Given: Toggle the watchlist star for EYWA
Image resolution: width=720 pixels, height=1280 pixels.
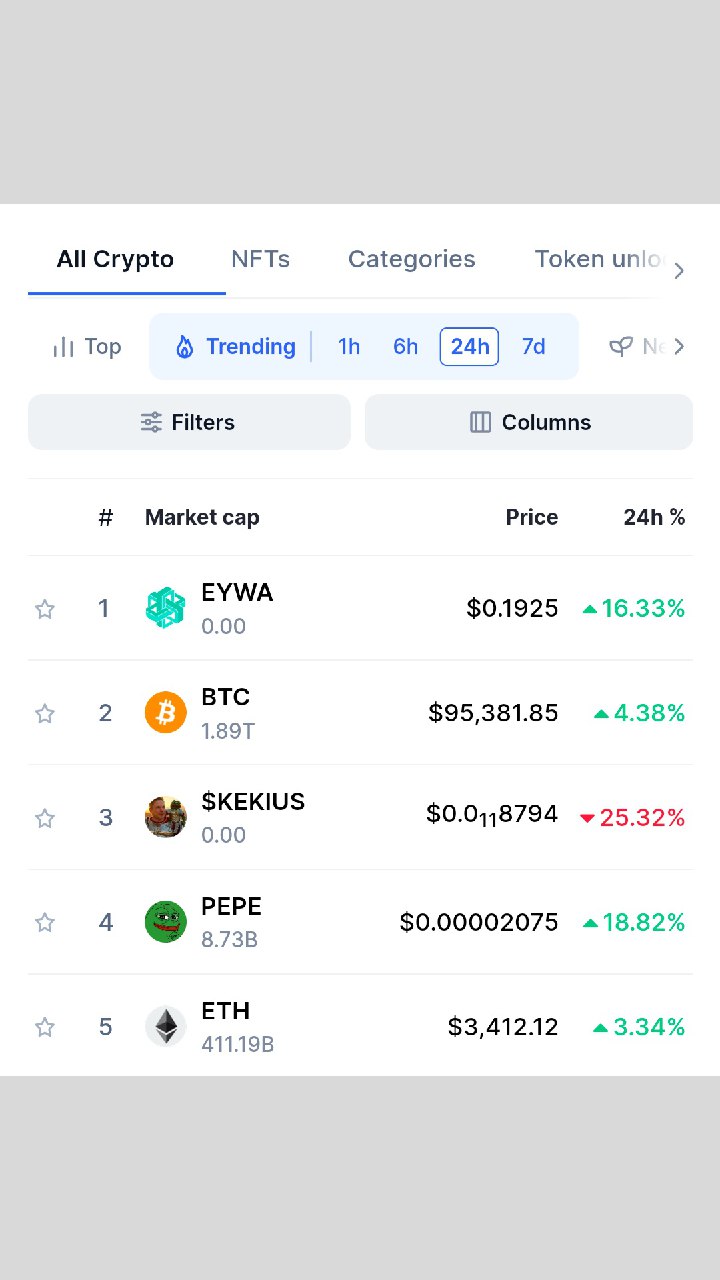Looking at the screenshot, I should click(x=45, y=609).
